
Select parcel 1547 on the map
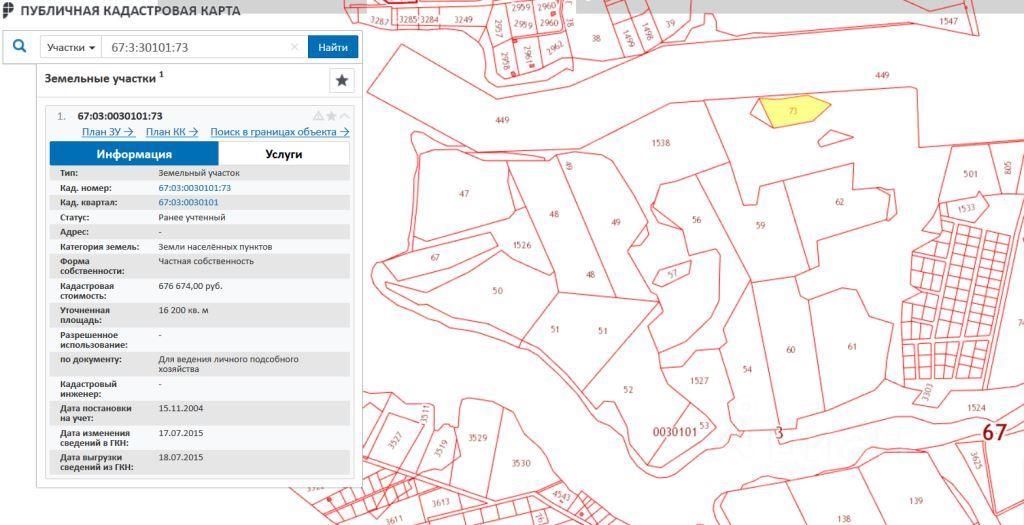(x=948, y=22)
